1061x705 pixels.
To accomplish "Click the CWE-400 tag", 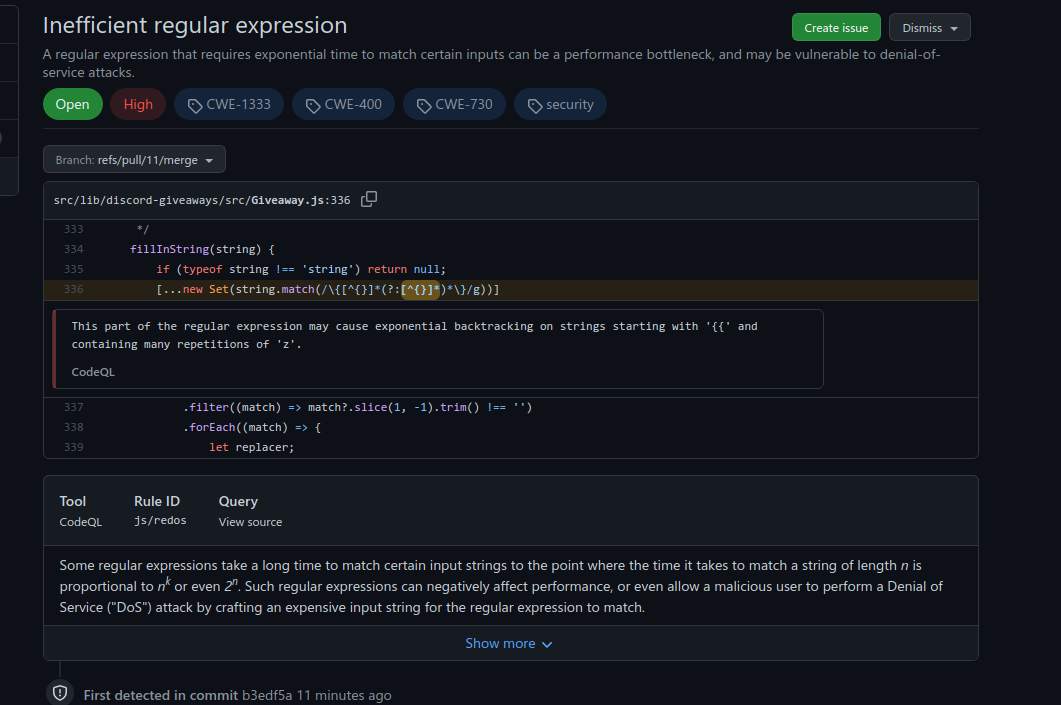I will (x=343, y=104).
